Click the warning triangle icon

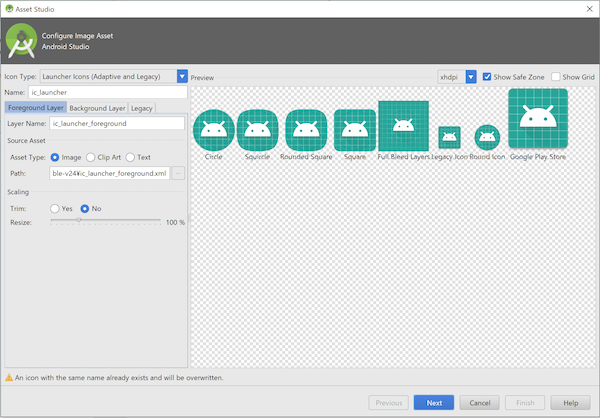(9, 378)
